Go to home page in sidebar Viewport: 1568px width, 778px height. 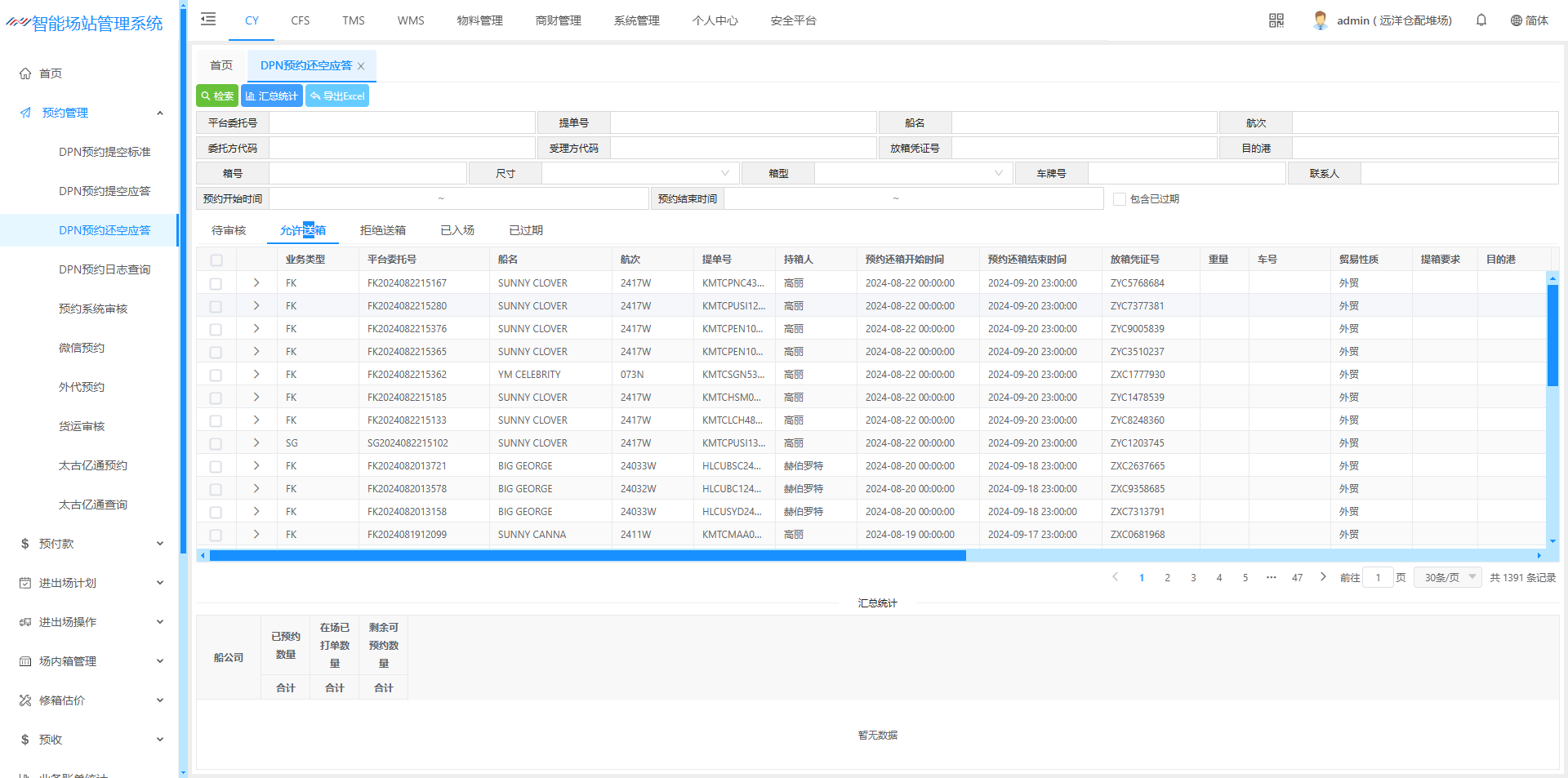click(x=51, y=73)
